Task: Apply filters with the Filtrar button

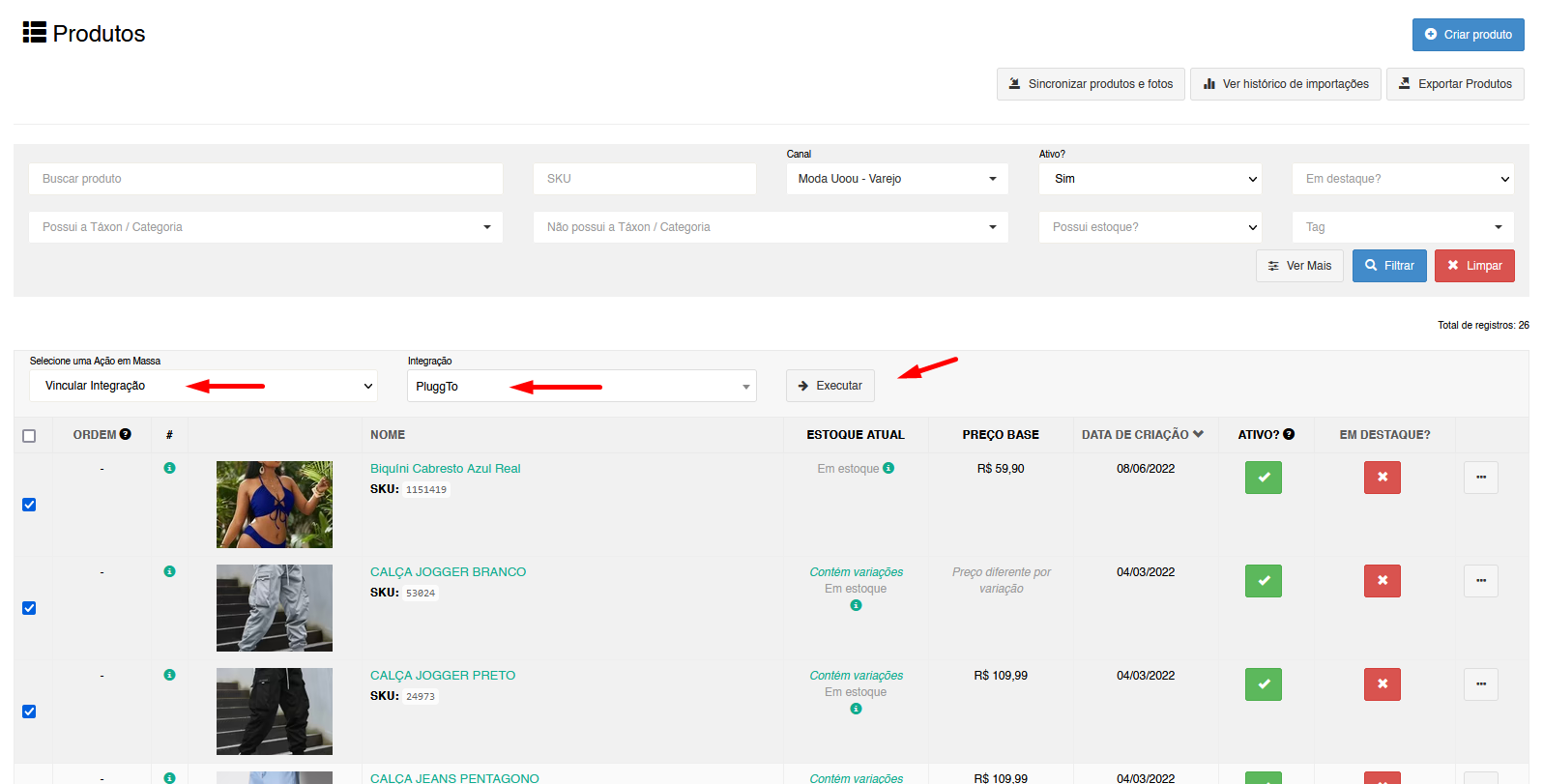Action: [x=1389, y=266]
